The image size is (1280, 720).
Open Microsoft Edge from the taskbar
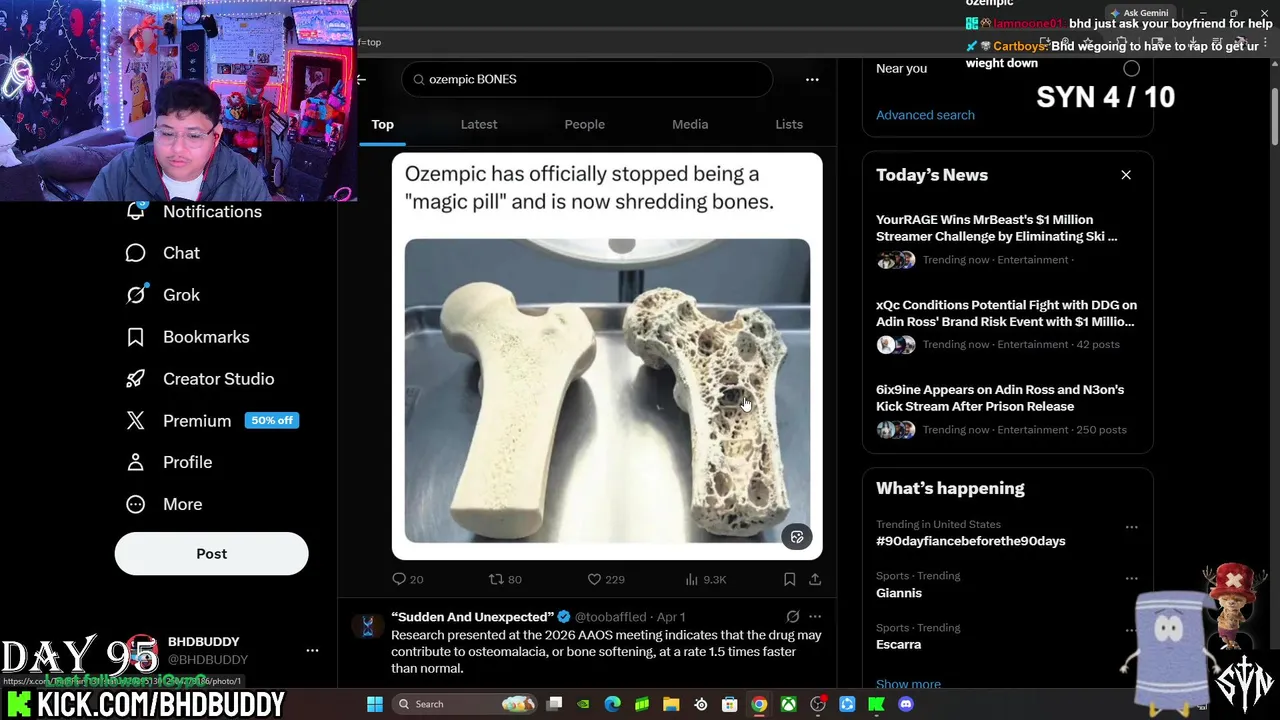(x=613, y=704)
